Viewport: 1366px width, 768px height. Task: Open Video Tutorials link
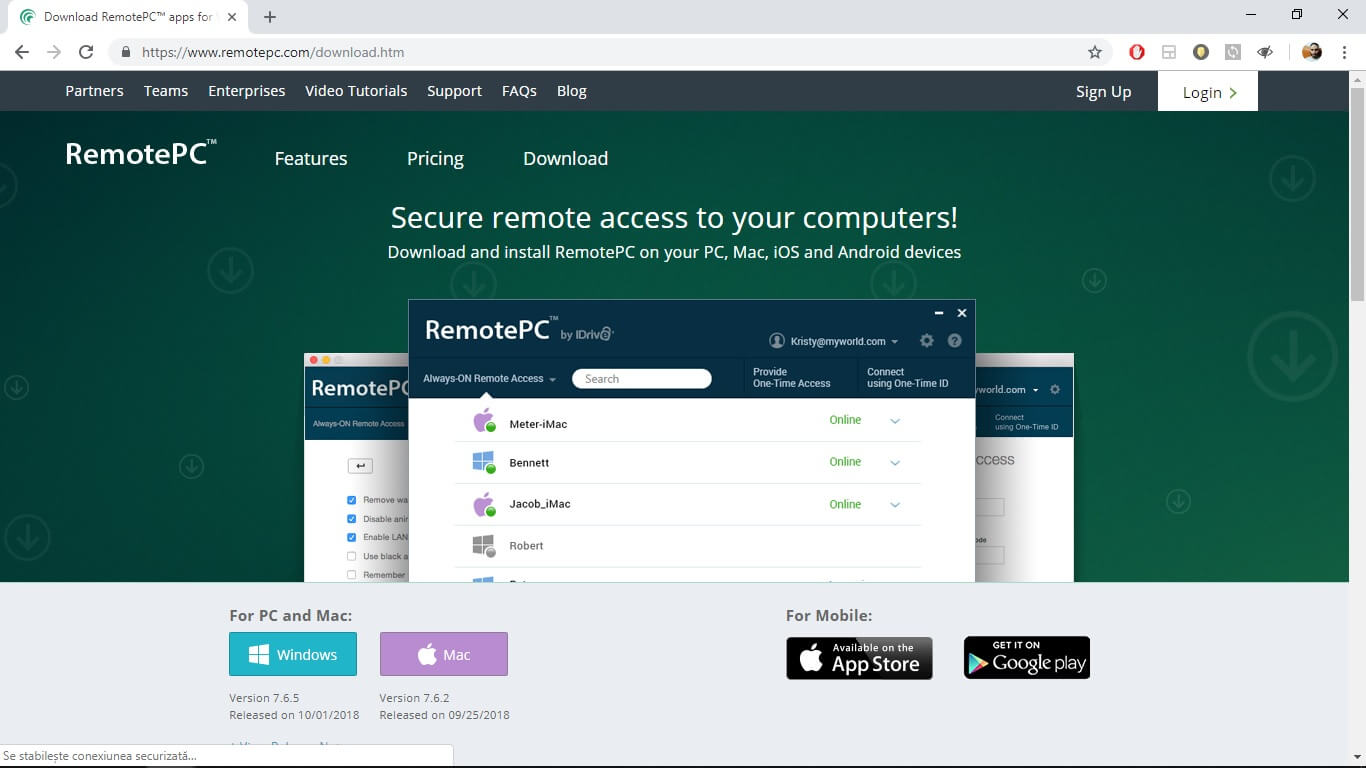point(356,91)
